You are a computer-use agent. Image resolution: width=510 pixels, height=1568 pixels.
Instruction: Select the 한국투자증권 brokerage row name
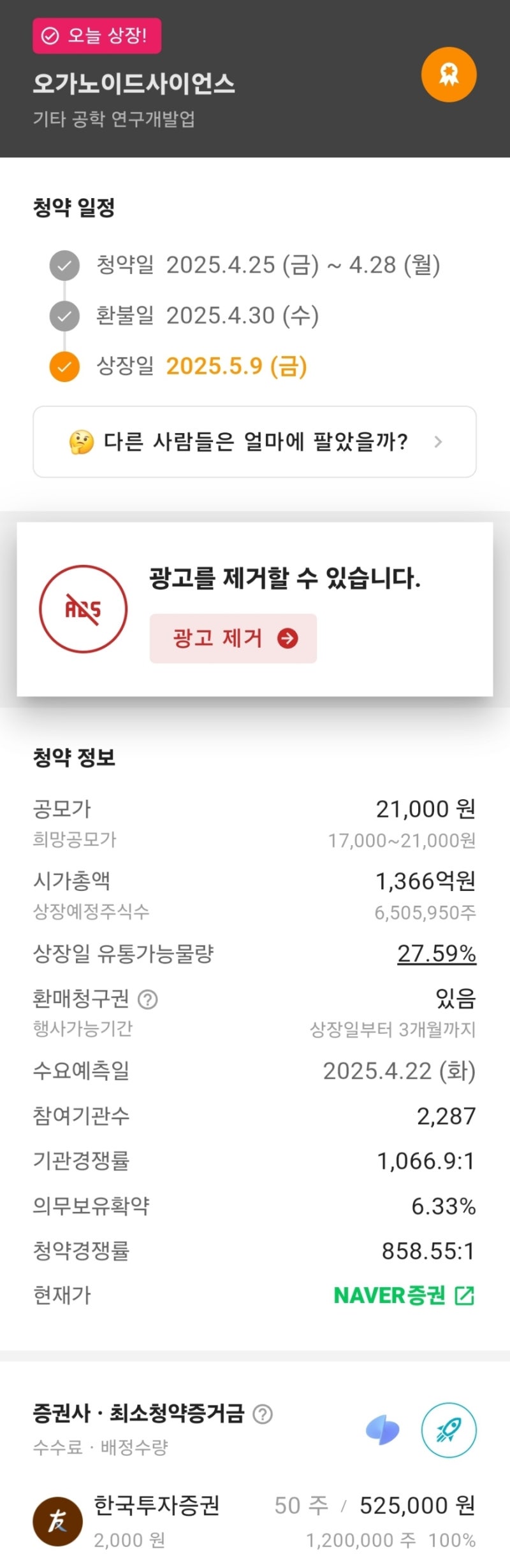pyautogui.click(x=157, y=1505)
